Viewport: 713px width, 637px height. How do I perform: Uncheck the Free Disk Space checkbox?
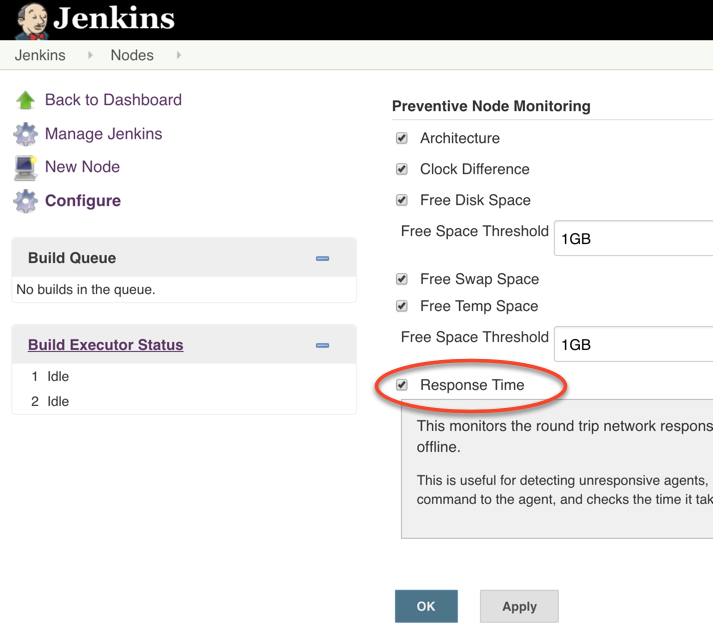(402, 200)
